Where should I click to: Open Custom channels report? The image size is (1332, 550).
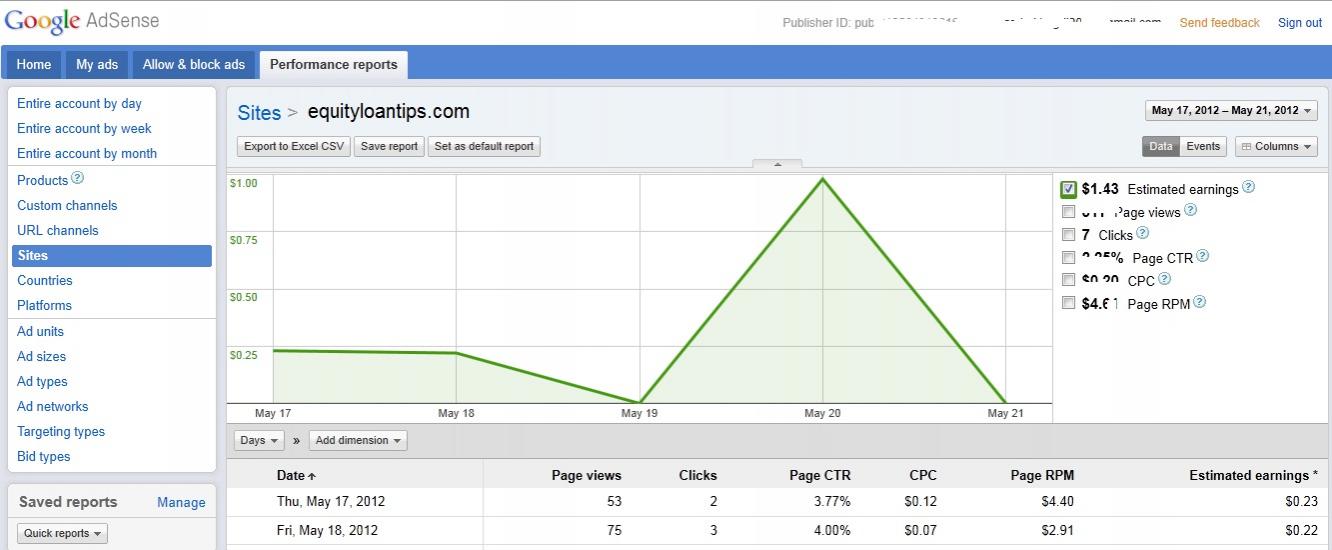click(x=67, y=205)
